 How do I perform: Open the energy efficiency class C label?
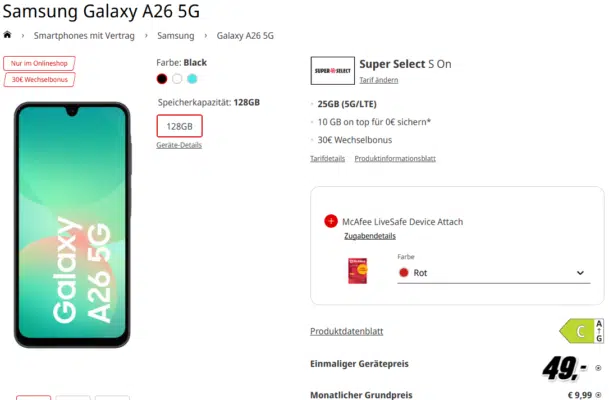tap(581, 331)
